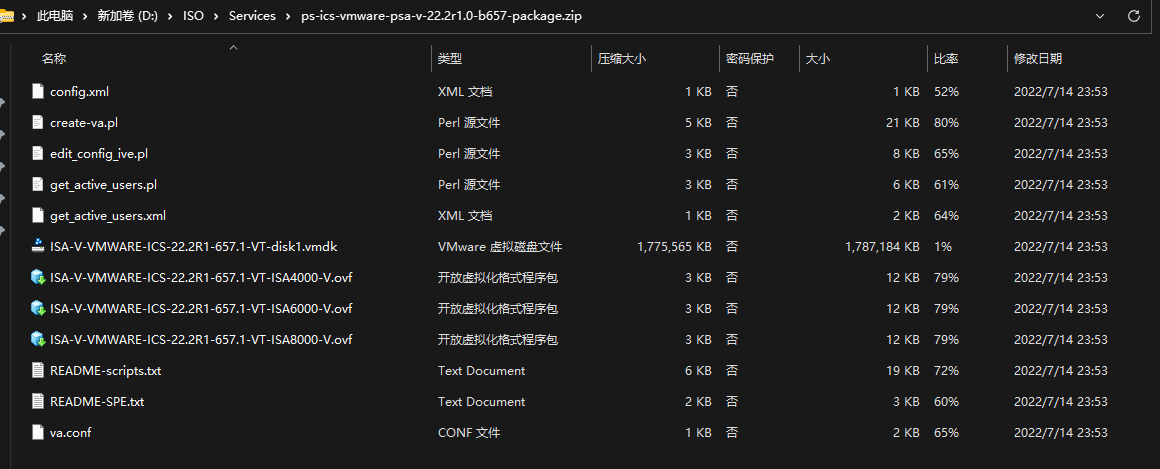Select the create-va.pl file name
The image size is (1160, 469).
[84, 123]
